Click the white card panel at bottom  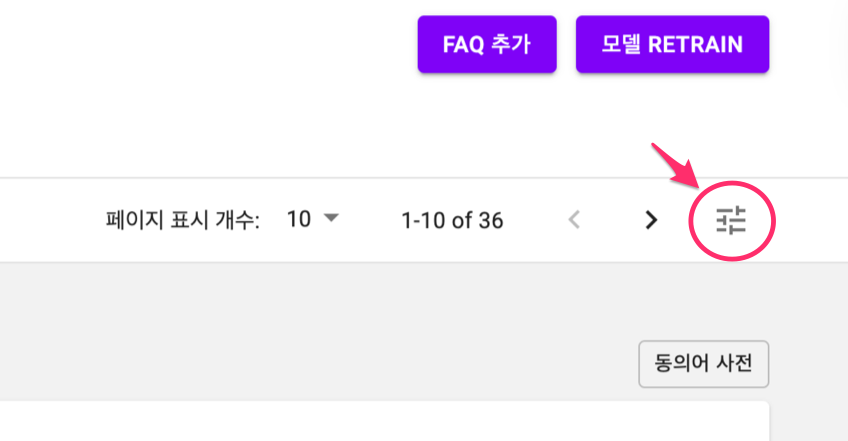tap(384, 421)
